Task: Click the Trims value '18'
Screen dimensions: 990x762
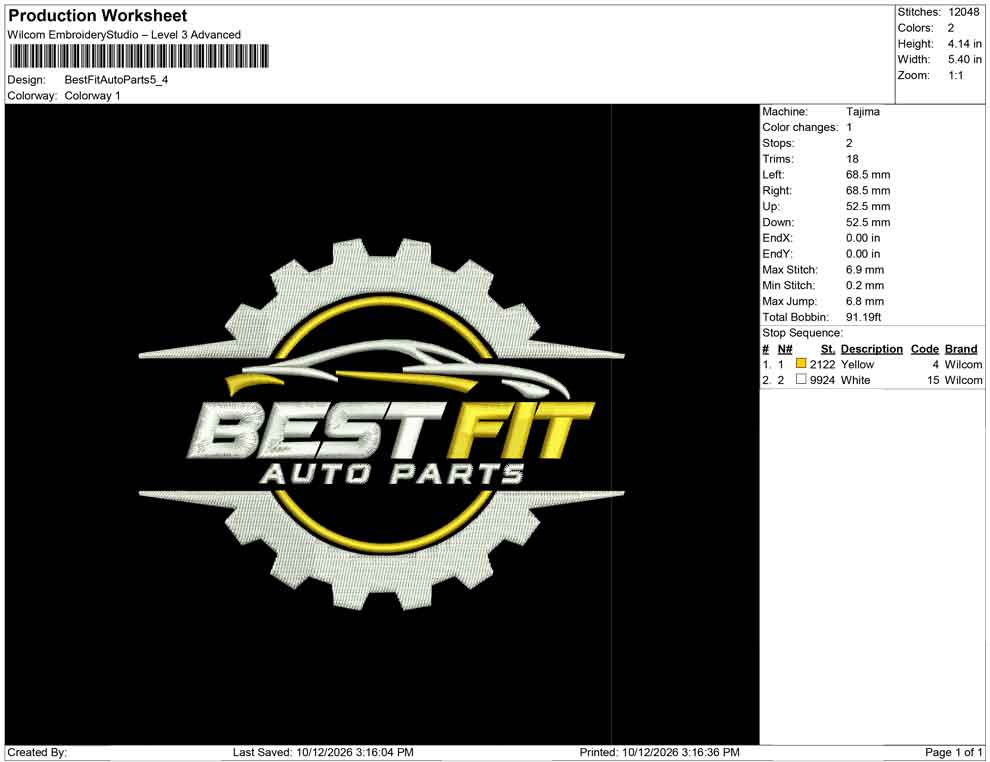Action: (x=852, y=158)
